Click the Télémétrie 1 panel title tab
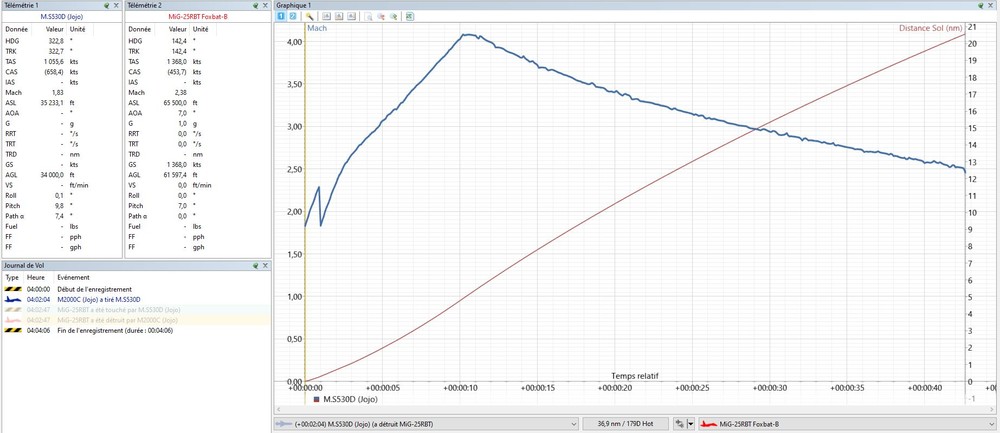Image resolution: width=1000 pixels, height=433 pixels. 21,4
